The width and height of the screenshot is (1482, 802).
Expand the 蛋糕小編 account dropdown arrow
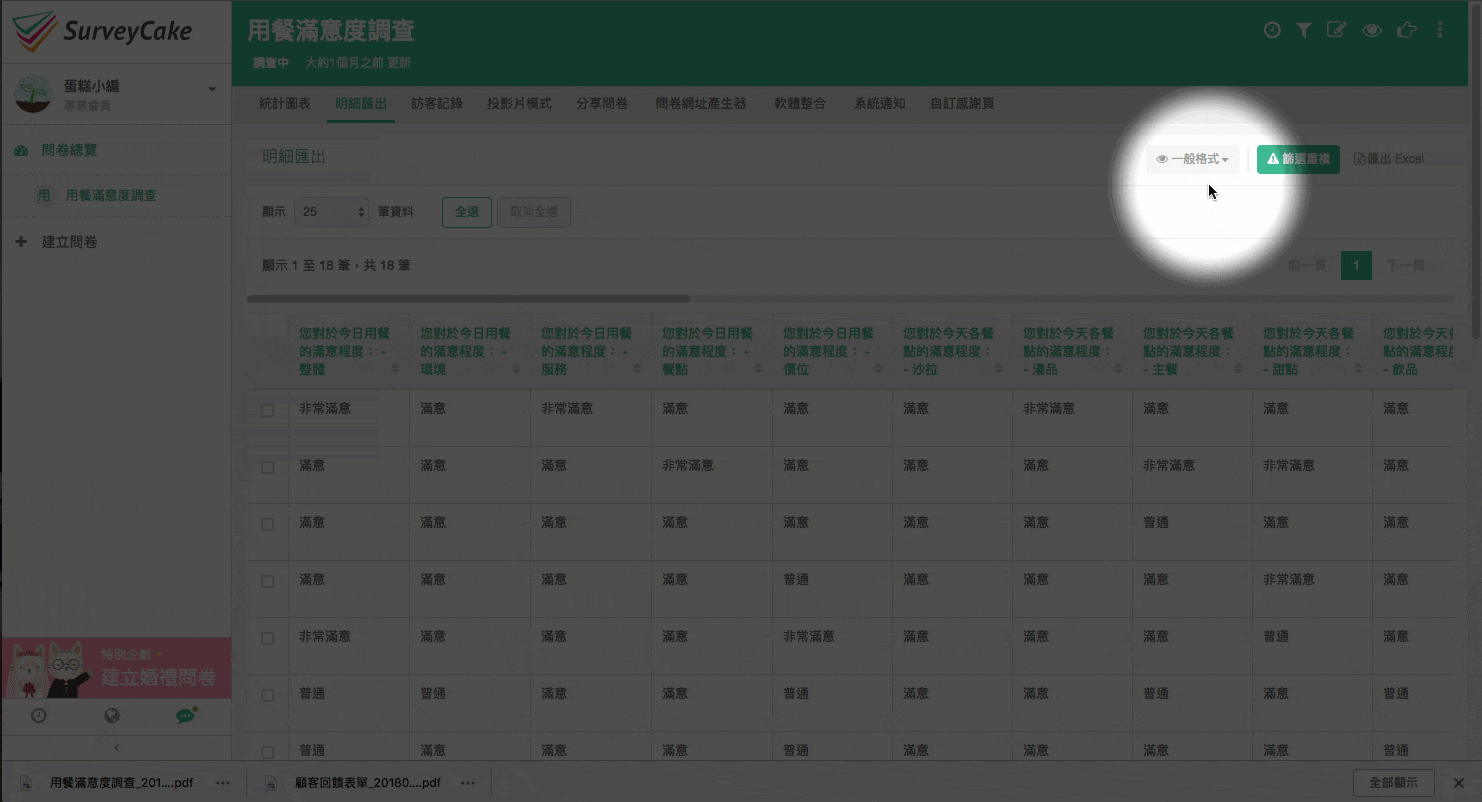click(x=212, y=90)
